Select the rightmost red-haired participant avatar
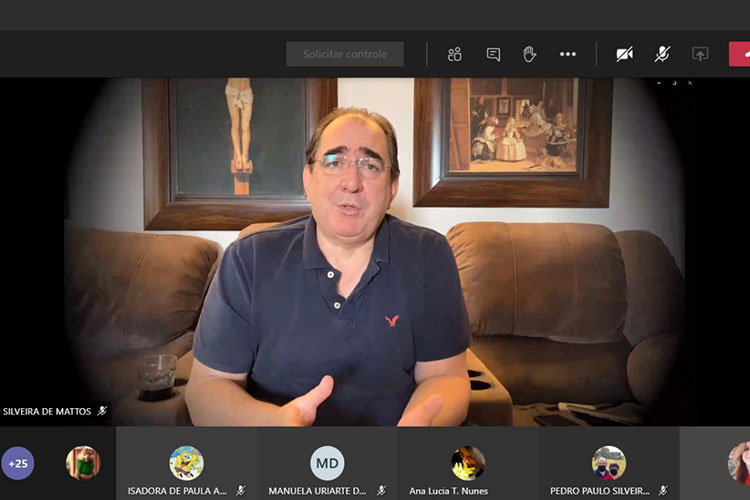Viewport: 750px width, 500px height. pyautogui.click(x=739, y=463)
